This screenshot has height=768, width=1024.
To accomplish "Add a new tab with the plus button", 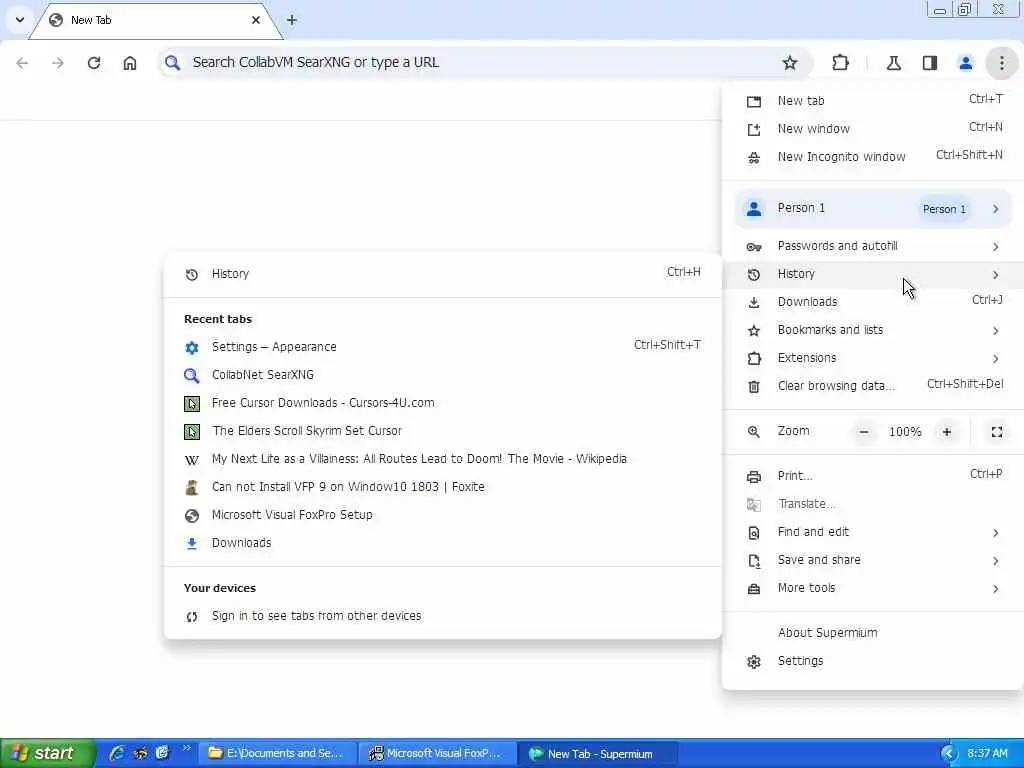I will [292, 20].
